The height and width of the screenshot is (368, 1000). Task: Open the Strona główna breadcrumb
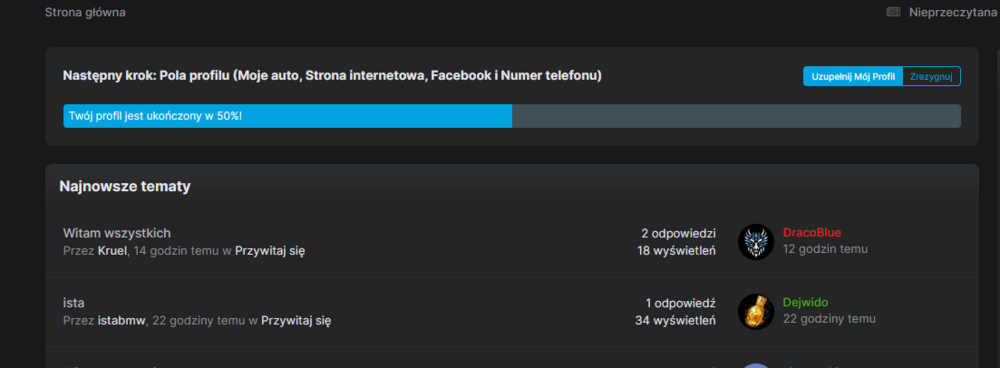click(x=85, y=12)
